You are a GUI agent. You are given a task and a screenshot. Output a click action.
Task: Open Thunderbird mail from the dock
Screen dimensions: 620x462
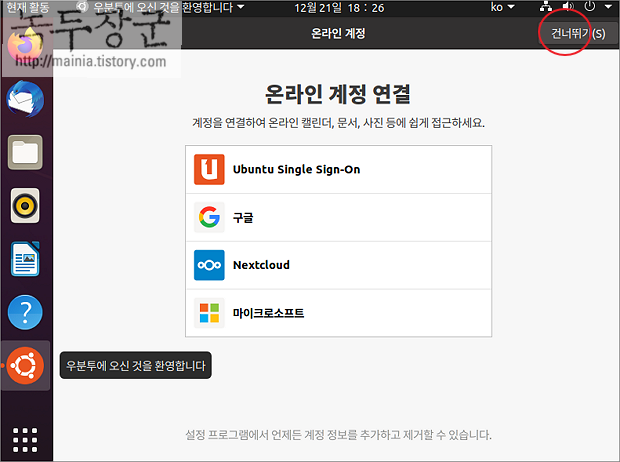[25, 99]
